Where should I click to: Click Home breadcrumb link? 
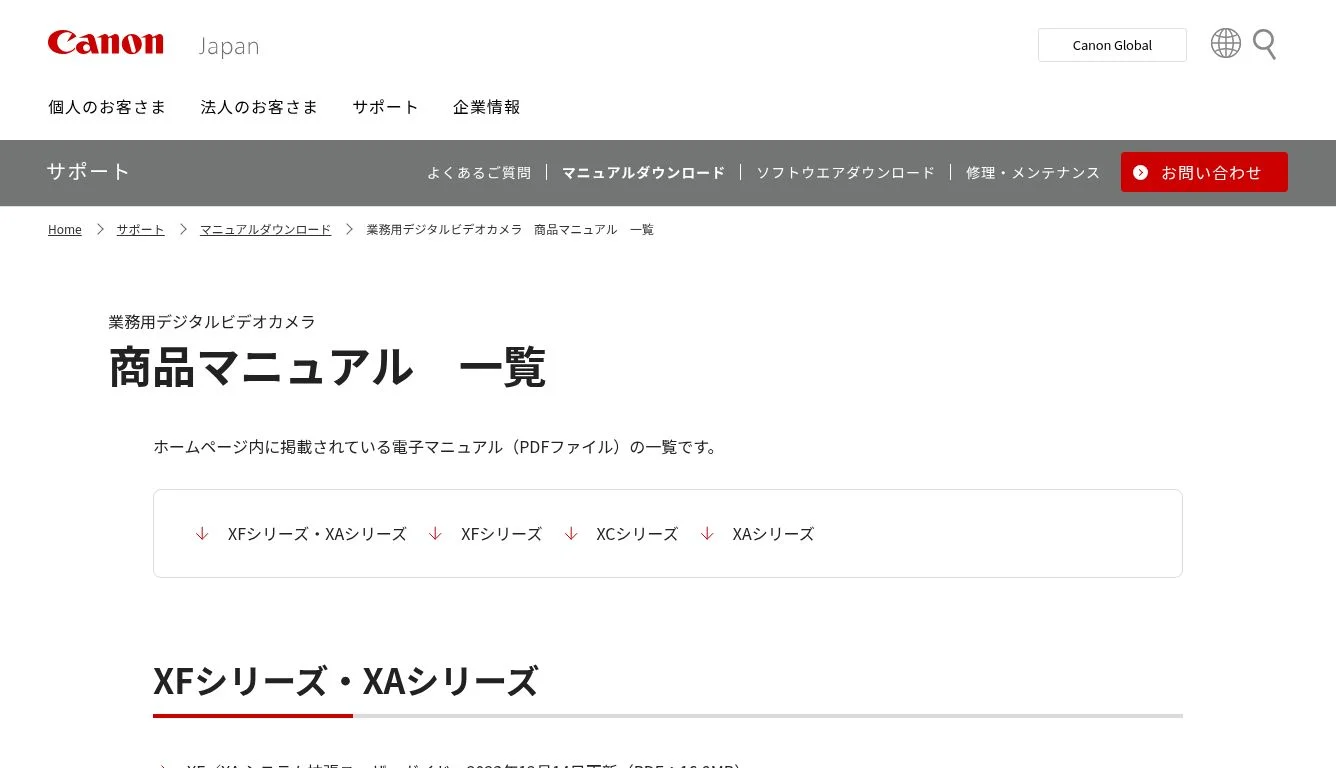65,230
